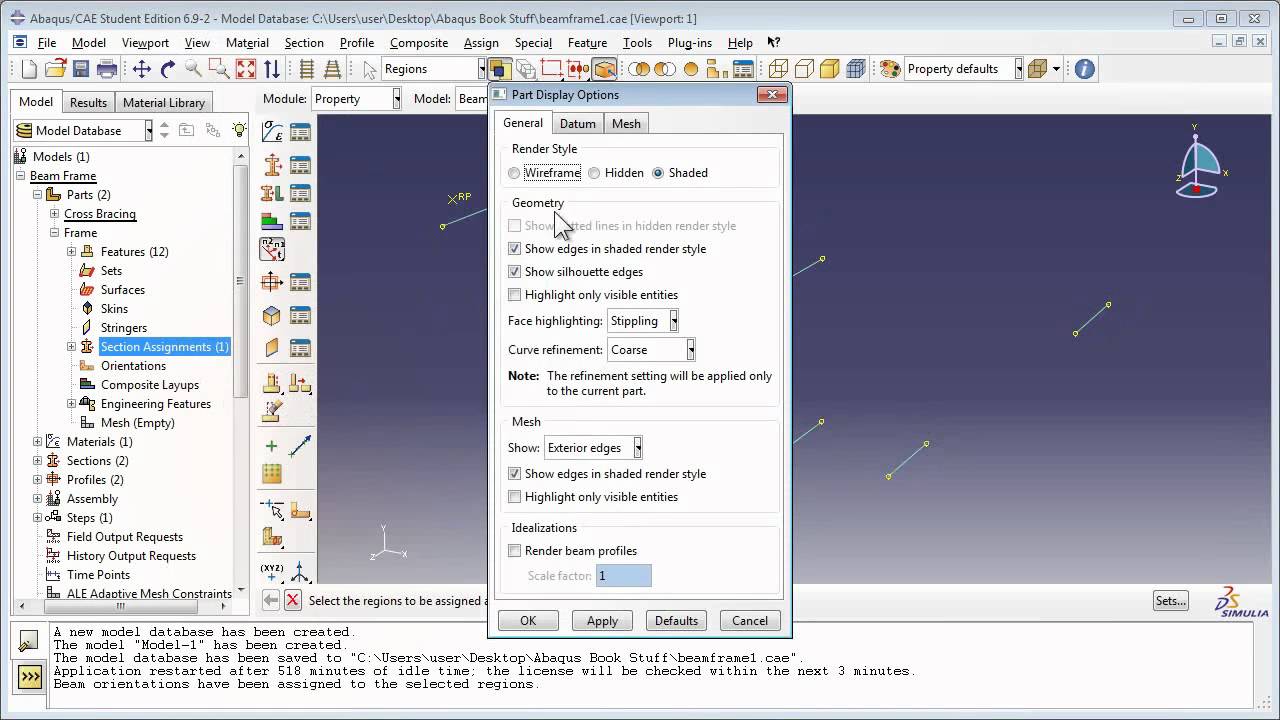Click the red X cancel procedure icon
Screen dimensions: 1280x720
pyautogui.click(x=292, y=600)
